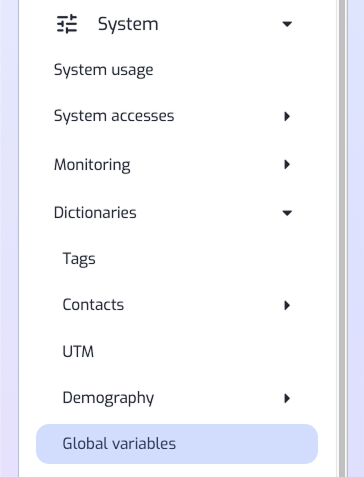Screen dimensions: 364x477
Task: Select the Monitoring menu label
Action: [x=92, y=165]
